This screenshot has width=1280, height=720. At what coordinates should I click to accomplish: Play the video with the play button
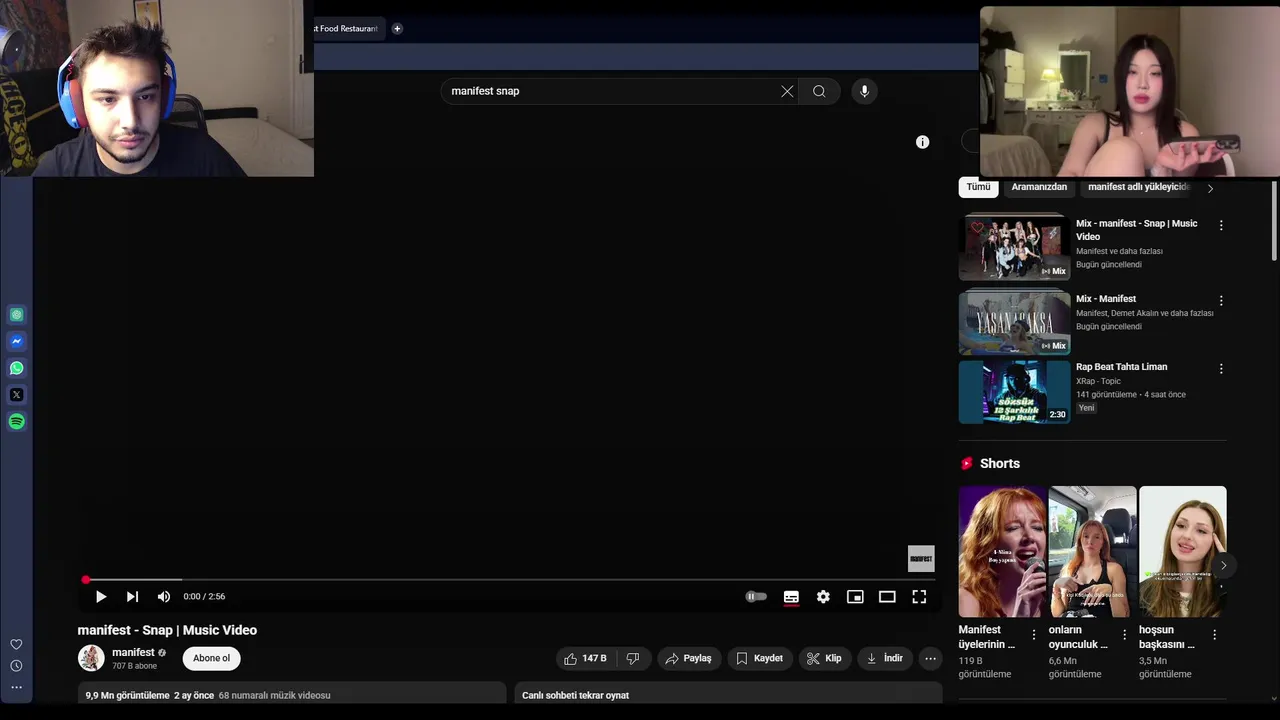101,597
